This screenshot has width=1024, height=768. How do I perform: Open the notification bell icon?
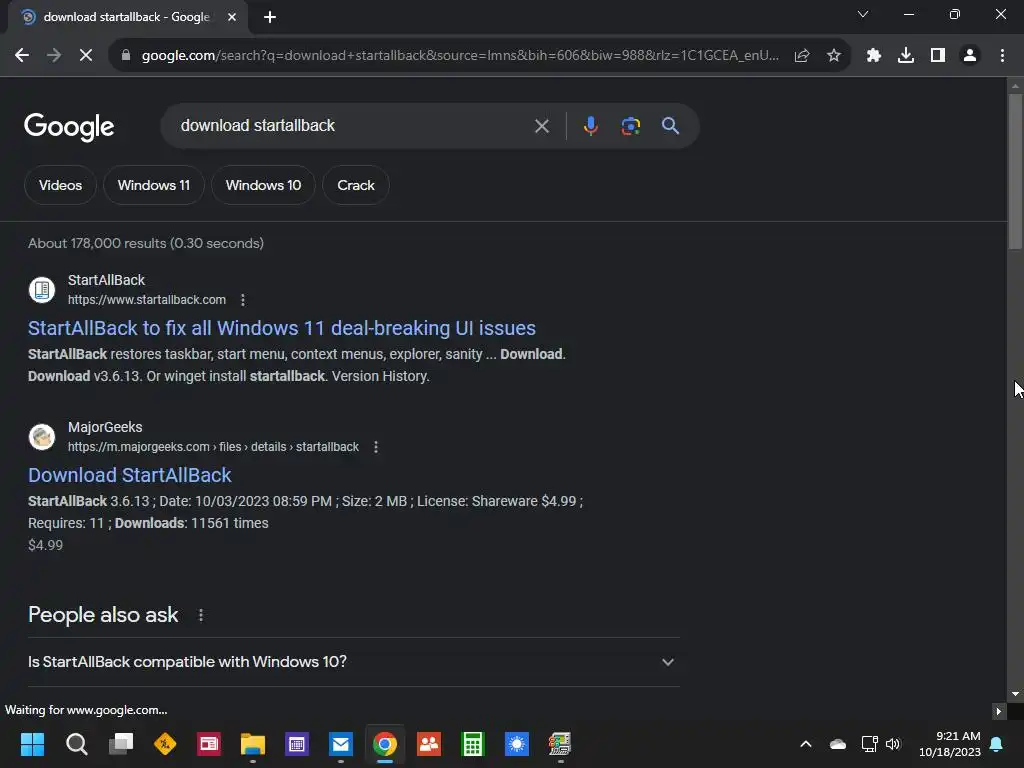[997, 744]
